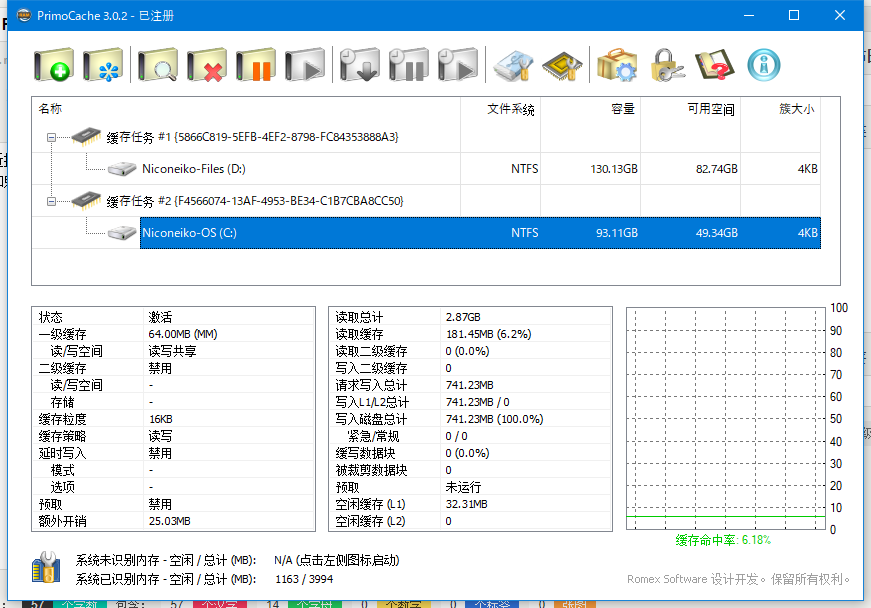Viewport: 871px width, 608px height.
Task: Click the 容量 column header
Action: pyautogui.click(x=590, y=109)
